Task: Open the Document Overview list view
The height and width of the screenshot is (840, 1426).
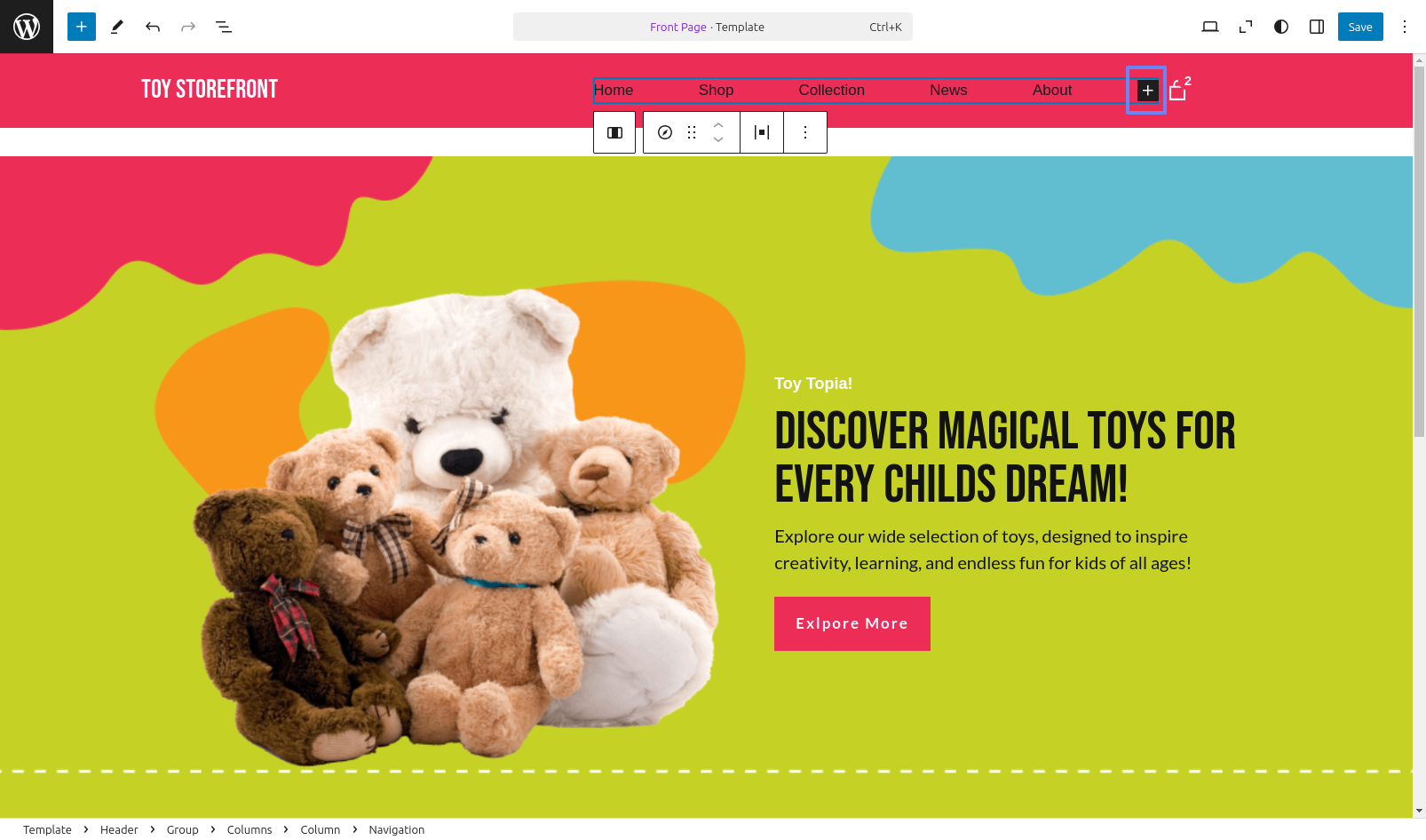Action: point(224,27)
